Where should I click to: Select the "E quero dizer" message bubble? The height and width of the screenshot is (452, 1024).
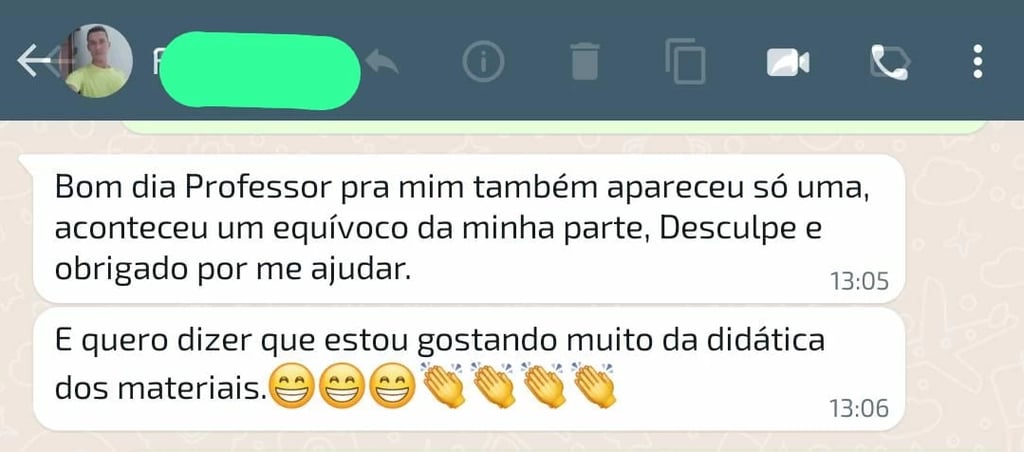pos(468,369)
